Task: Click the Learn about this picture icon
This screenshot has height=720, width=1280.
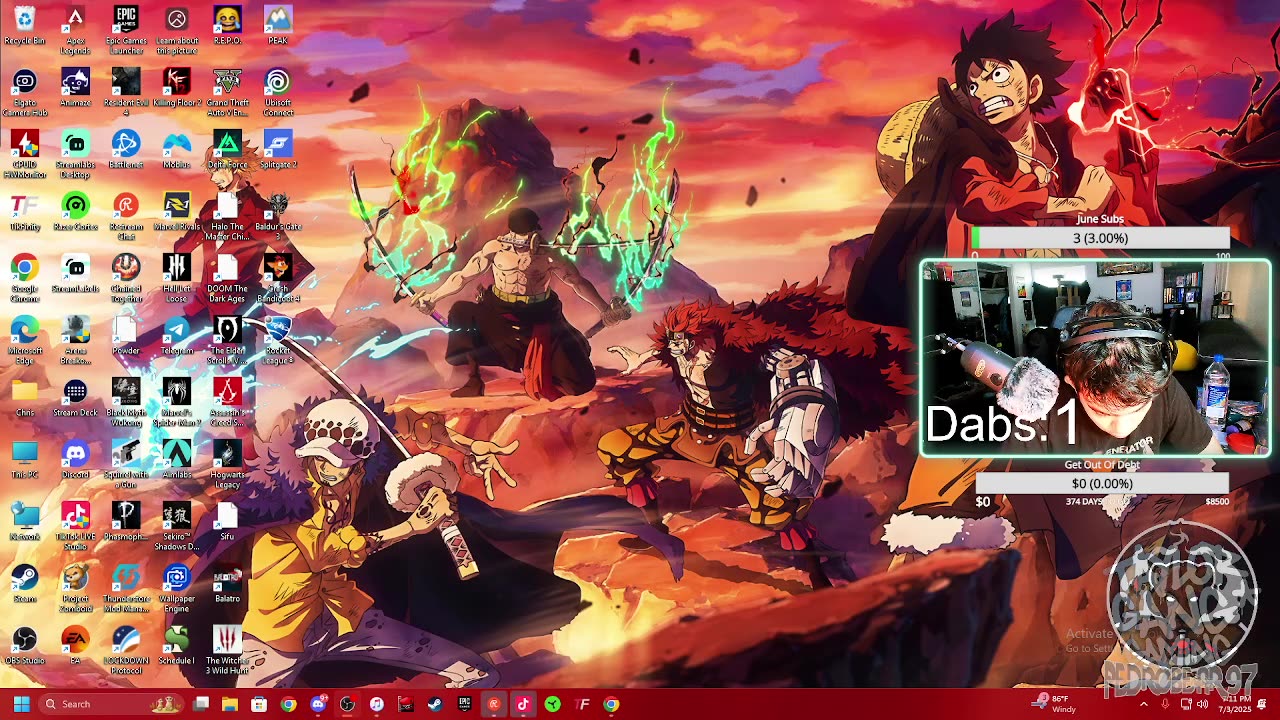Action: (177, 30)
